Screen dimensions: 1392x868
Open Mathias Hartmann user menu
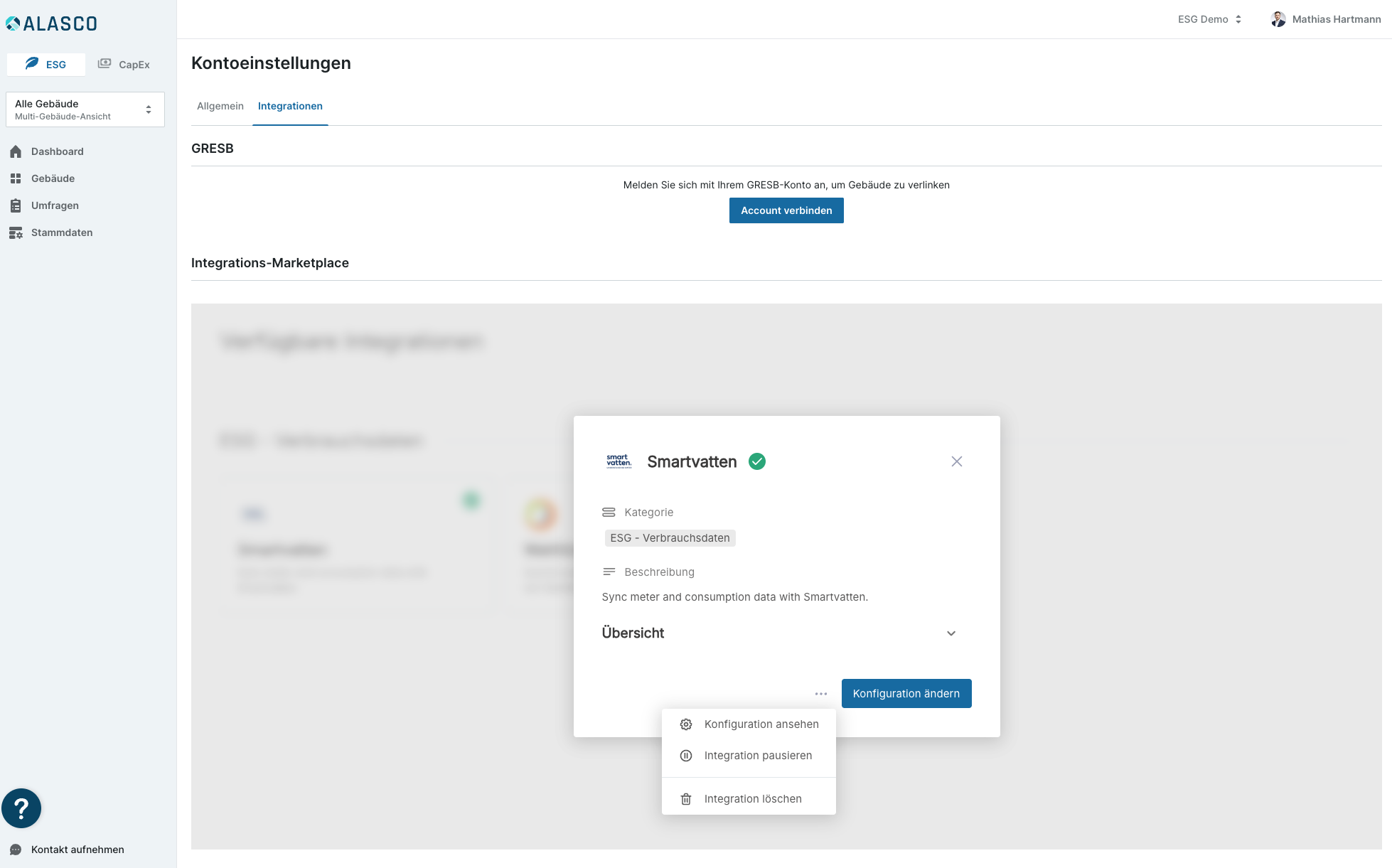(x=1326, y=19)
